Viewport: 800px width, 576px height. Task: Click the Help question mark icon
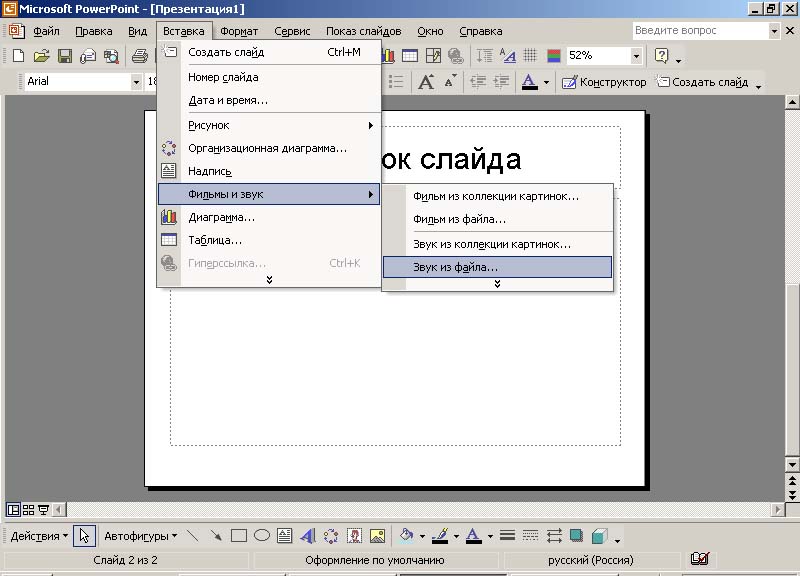661,56
